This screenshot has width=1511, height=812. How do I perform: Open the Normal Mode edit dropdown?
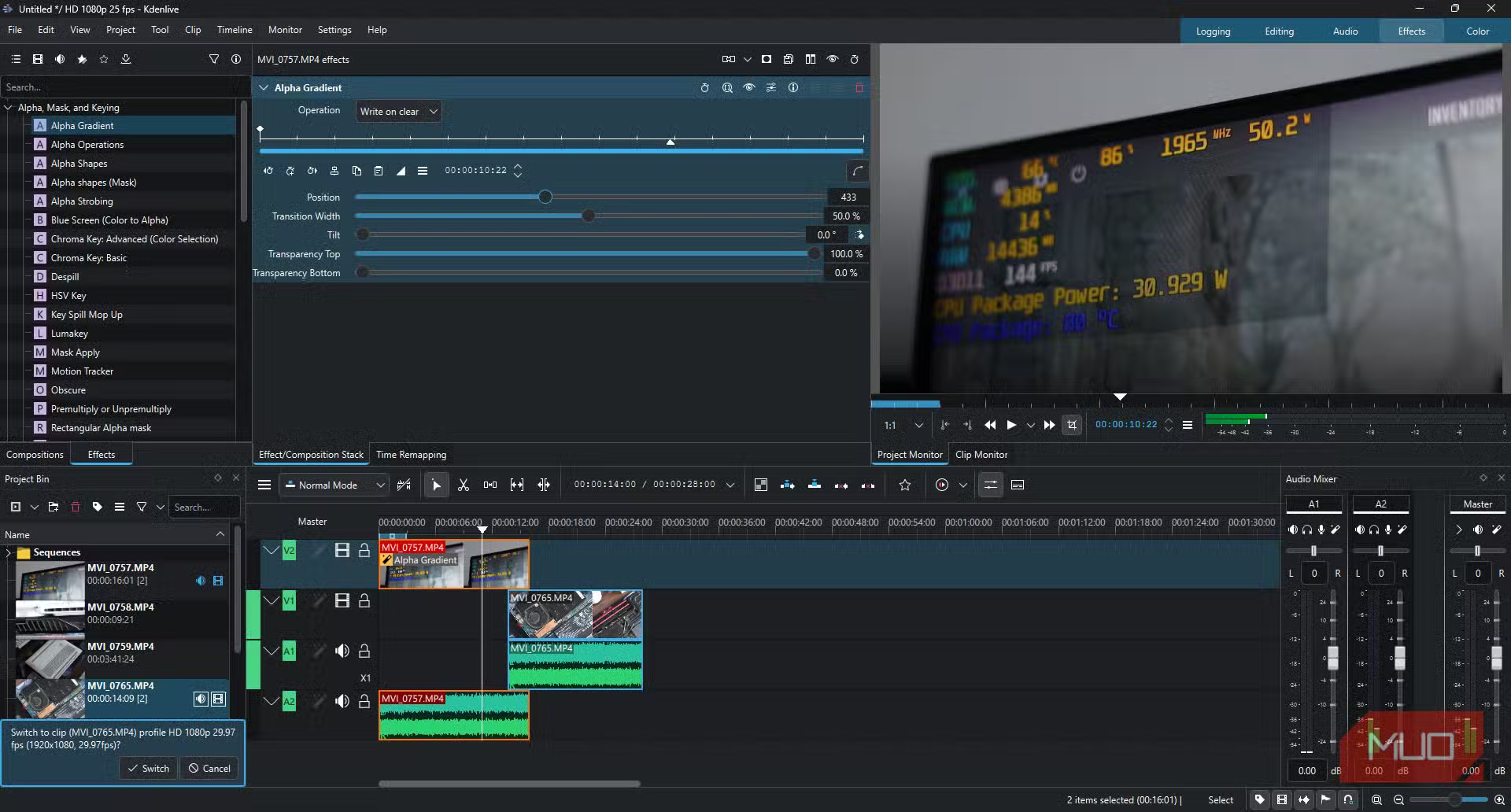[x=334, y=485]
